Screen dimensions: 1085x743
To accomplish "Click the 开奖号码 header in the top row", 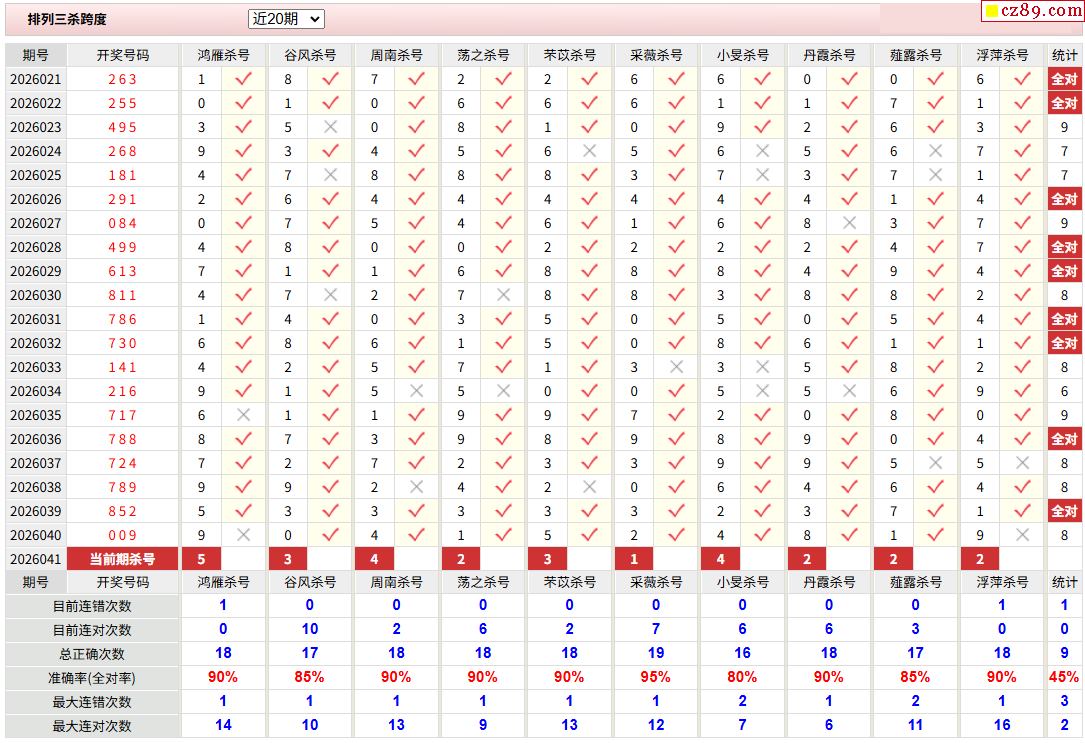I will tap(122, 55).
